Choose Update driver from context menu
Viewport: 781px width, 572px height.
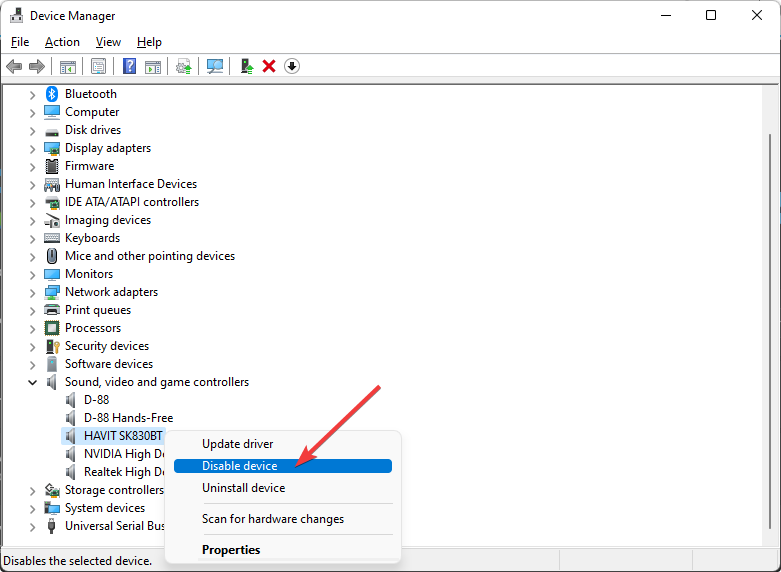[x=283, y=444]
